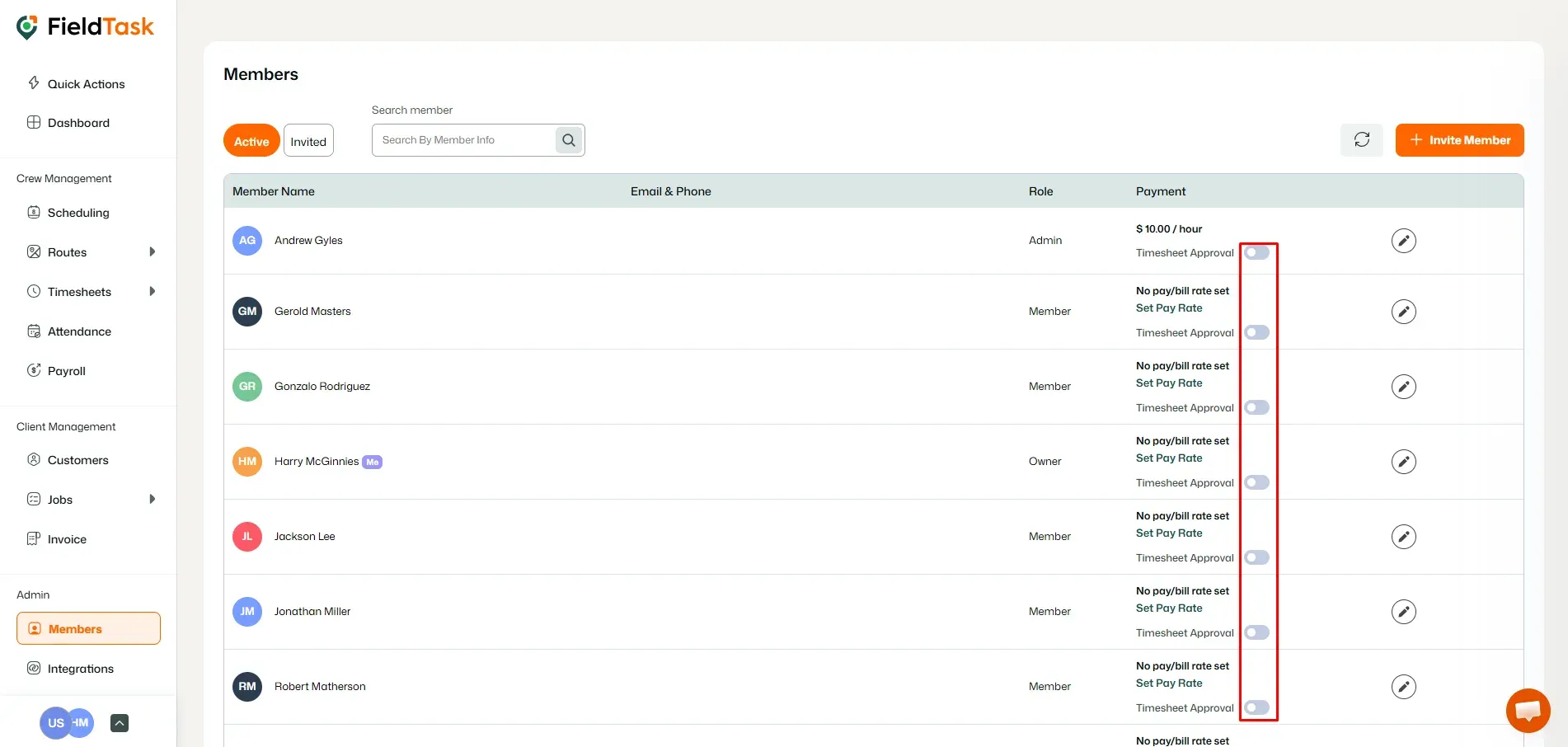Open Quick Actions lightning icon
The image size is (1568, 747).
tap(34, 83)
